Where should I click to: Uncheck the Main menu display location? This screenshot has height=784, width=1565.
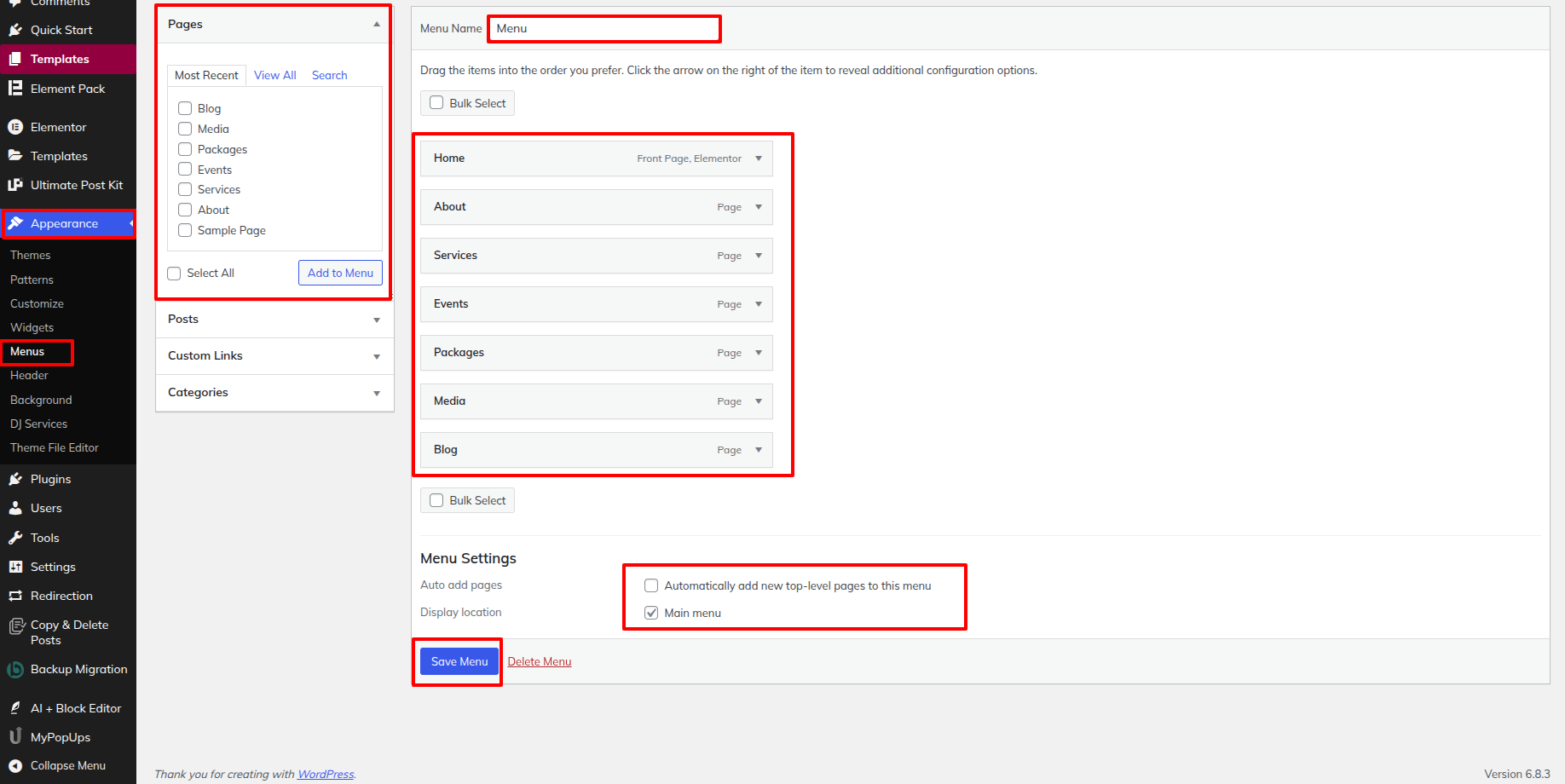click(651, 613)
